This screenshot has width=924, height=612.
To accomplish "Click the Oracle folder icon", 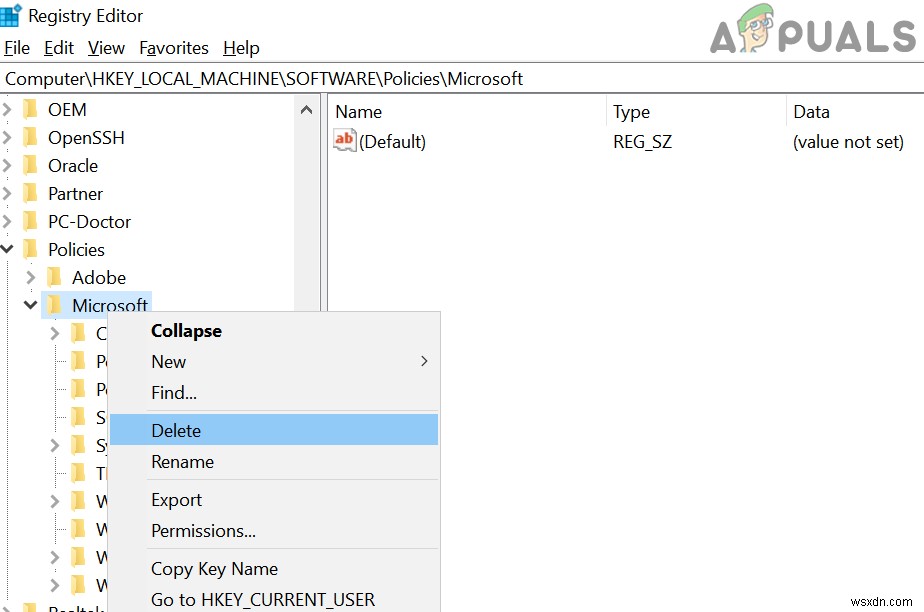I will [x=30, y=165].
